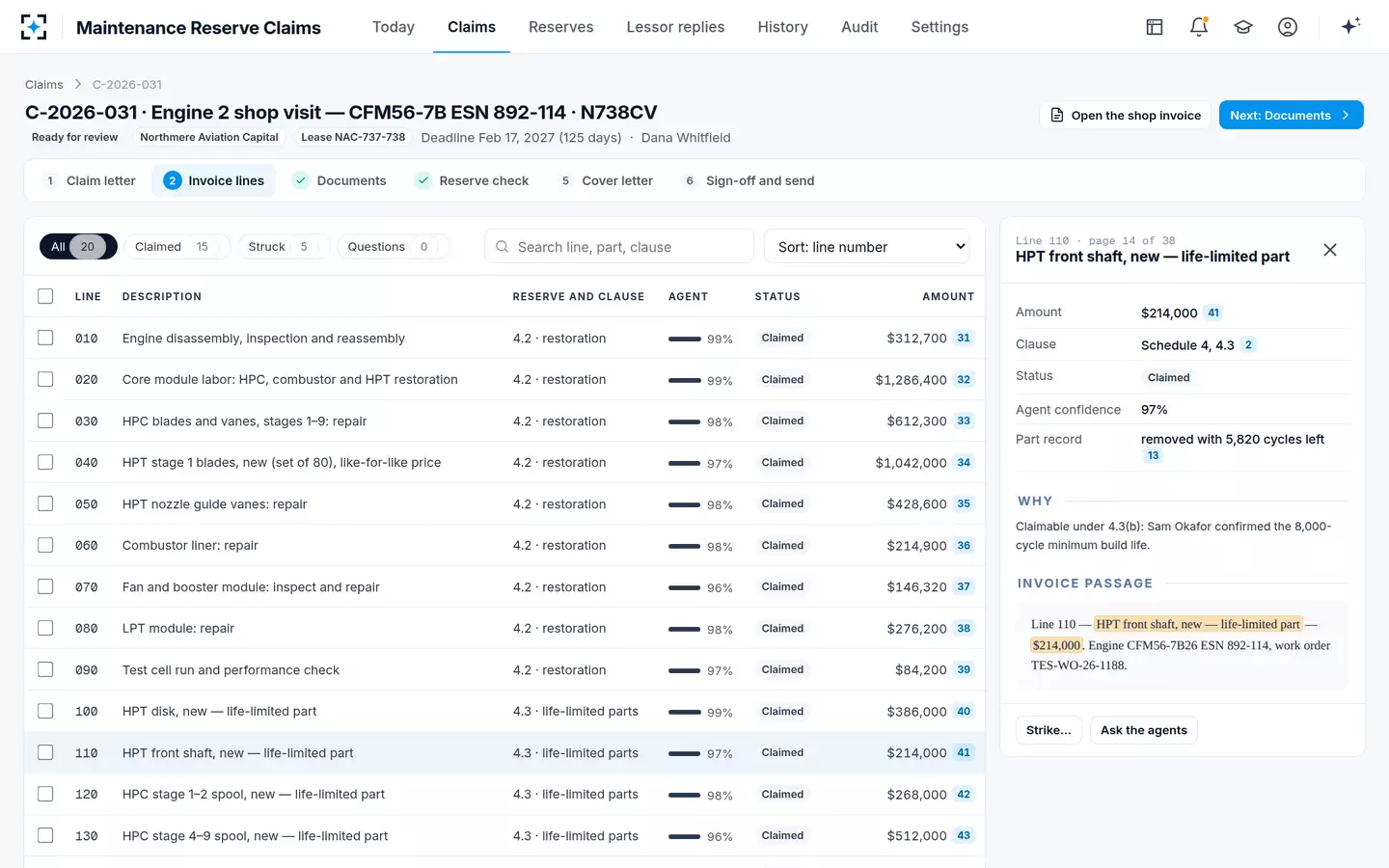The height and width of the screenshot is (868, 1389).
Task: Select the HPT disk line 100 checkbox
Action: click(45, 711)
